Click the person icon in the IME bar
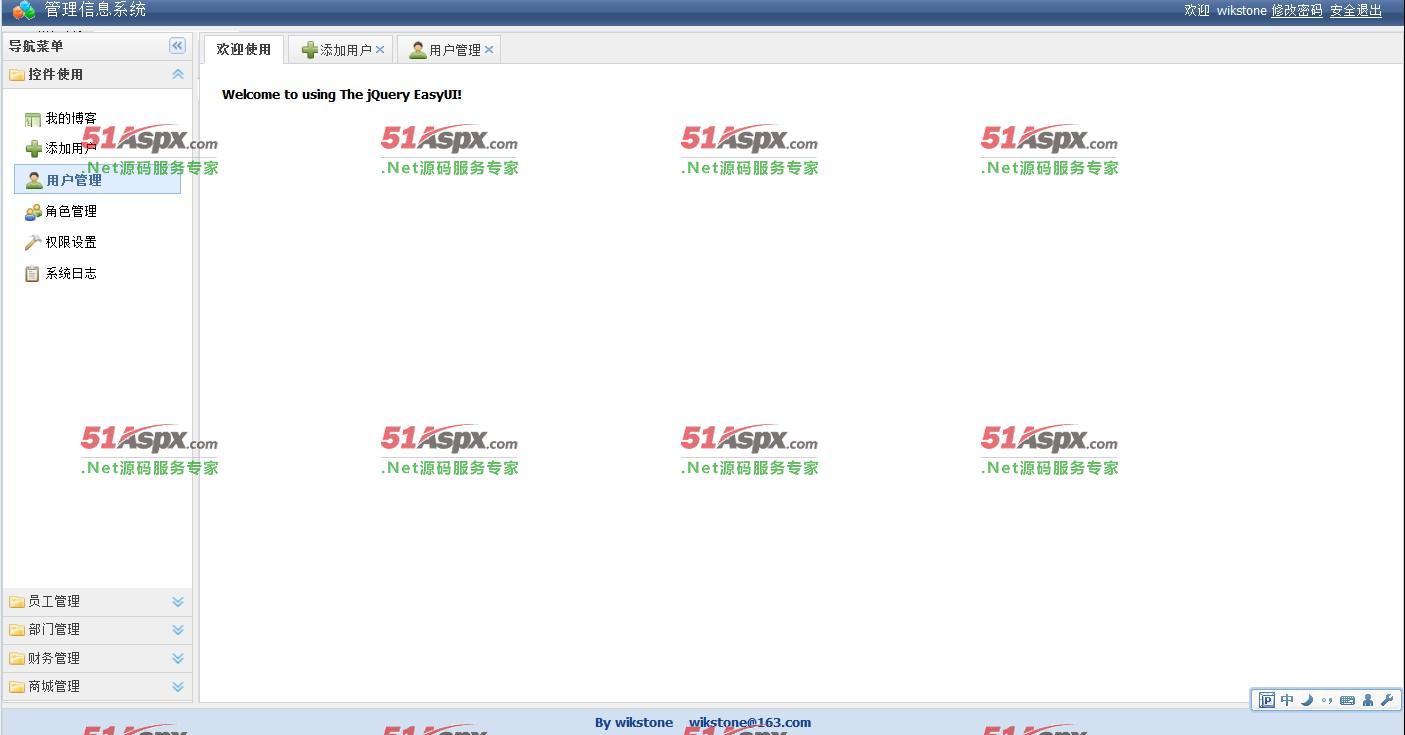This screenshot has height=735, width=1405. click(x=1368, y=700)
